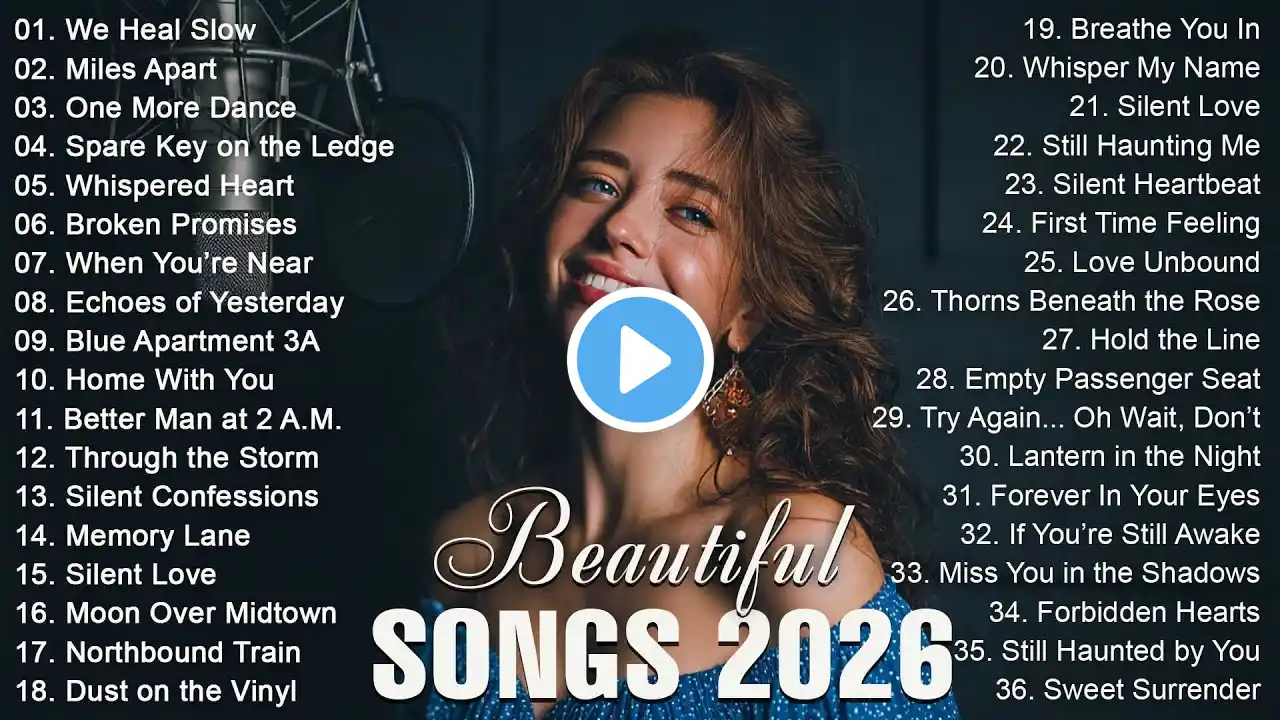Select track 01 We Heal Slow
Viewport: 1280px width, 720px height.
[136, 30]
